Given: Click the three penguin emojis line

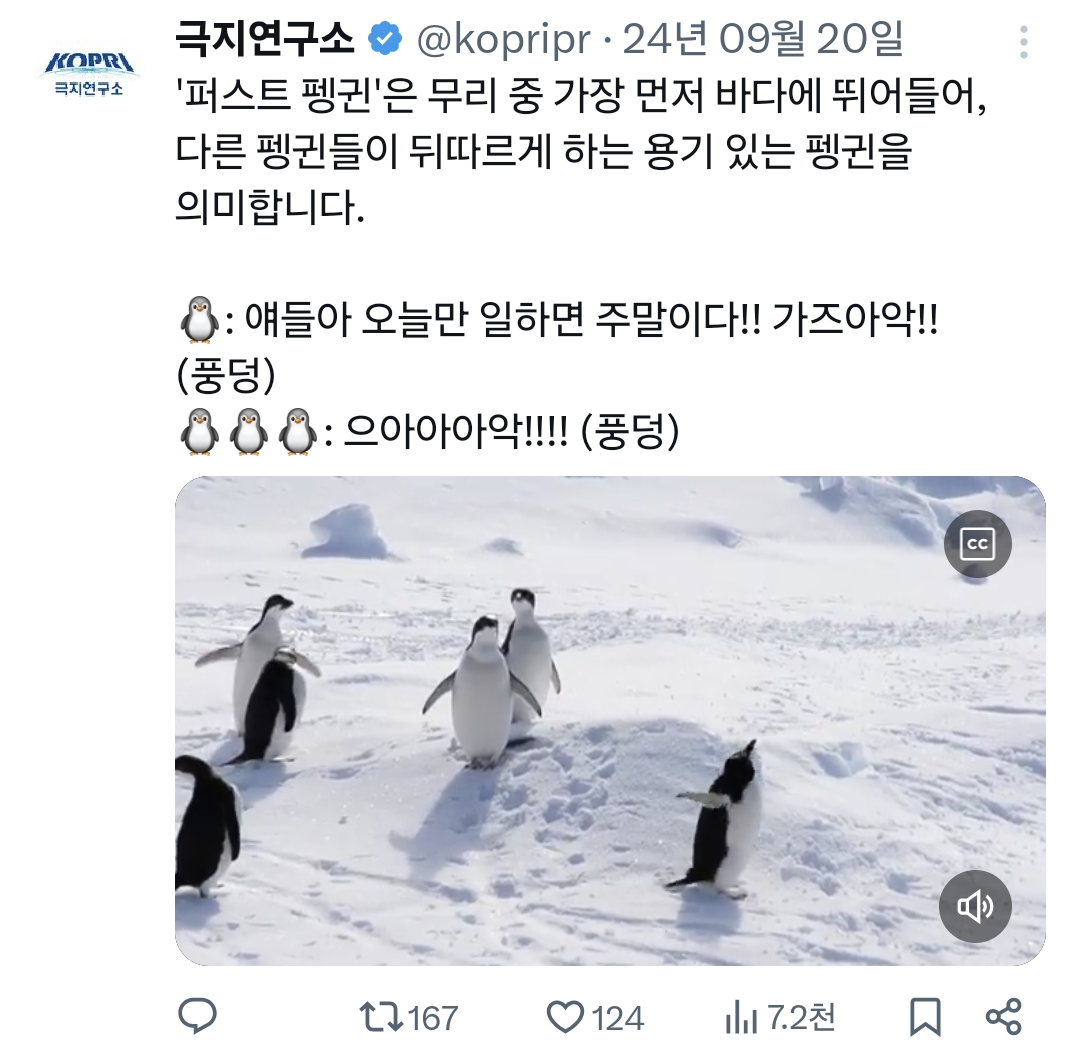Looking at the screenshot, I should [x=428, y=432].
